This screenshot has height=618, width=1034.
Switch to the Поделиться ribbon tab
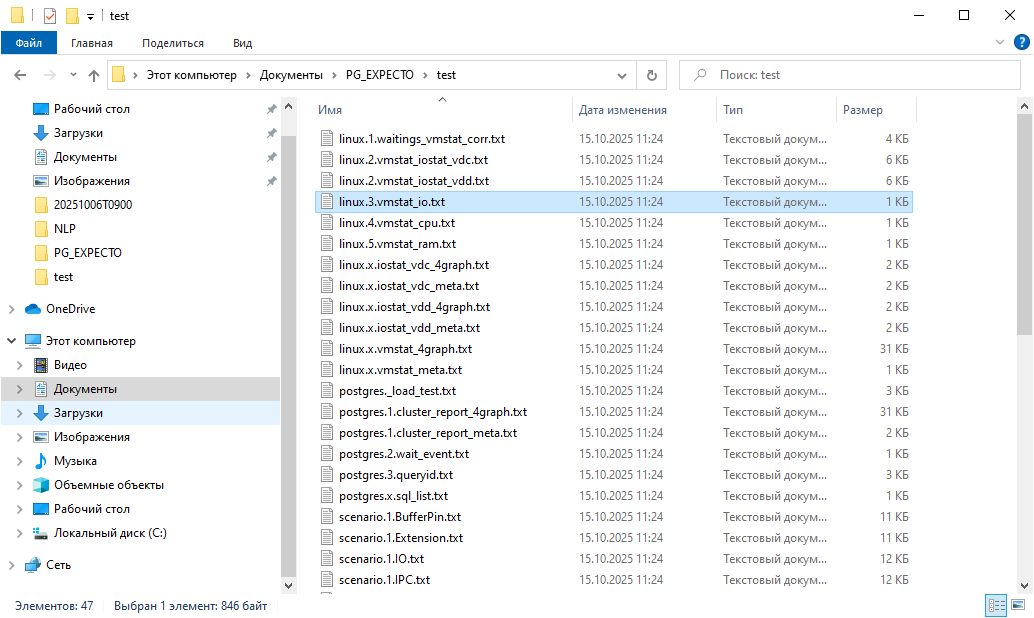pyautogui.click(x=173, y=43)
